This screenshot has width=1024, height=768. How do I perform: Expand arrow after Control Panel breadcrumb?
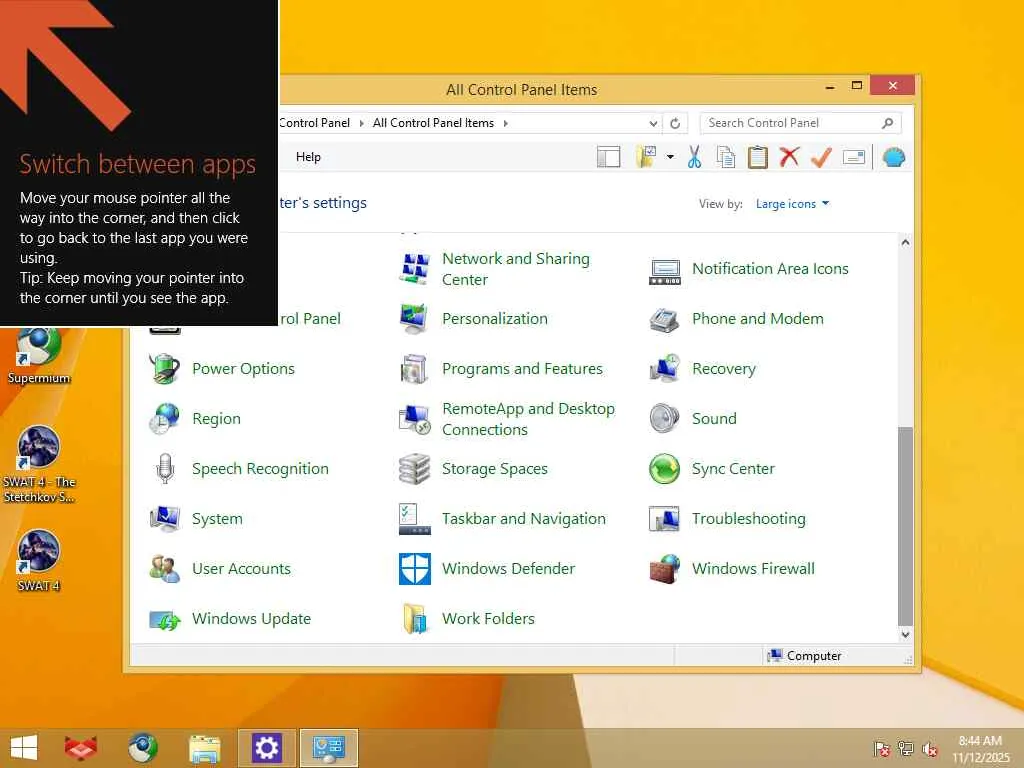click(361, 123)
